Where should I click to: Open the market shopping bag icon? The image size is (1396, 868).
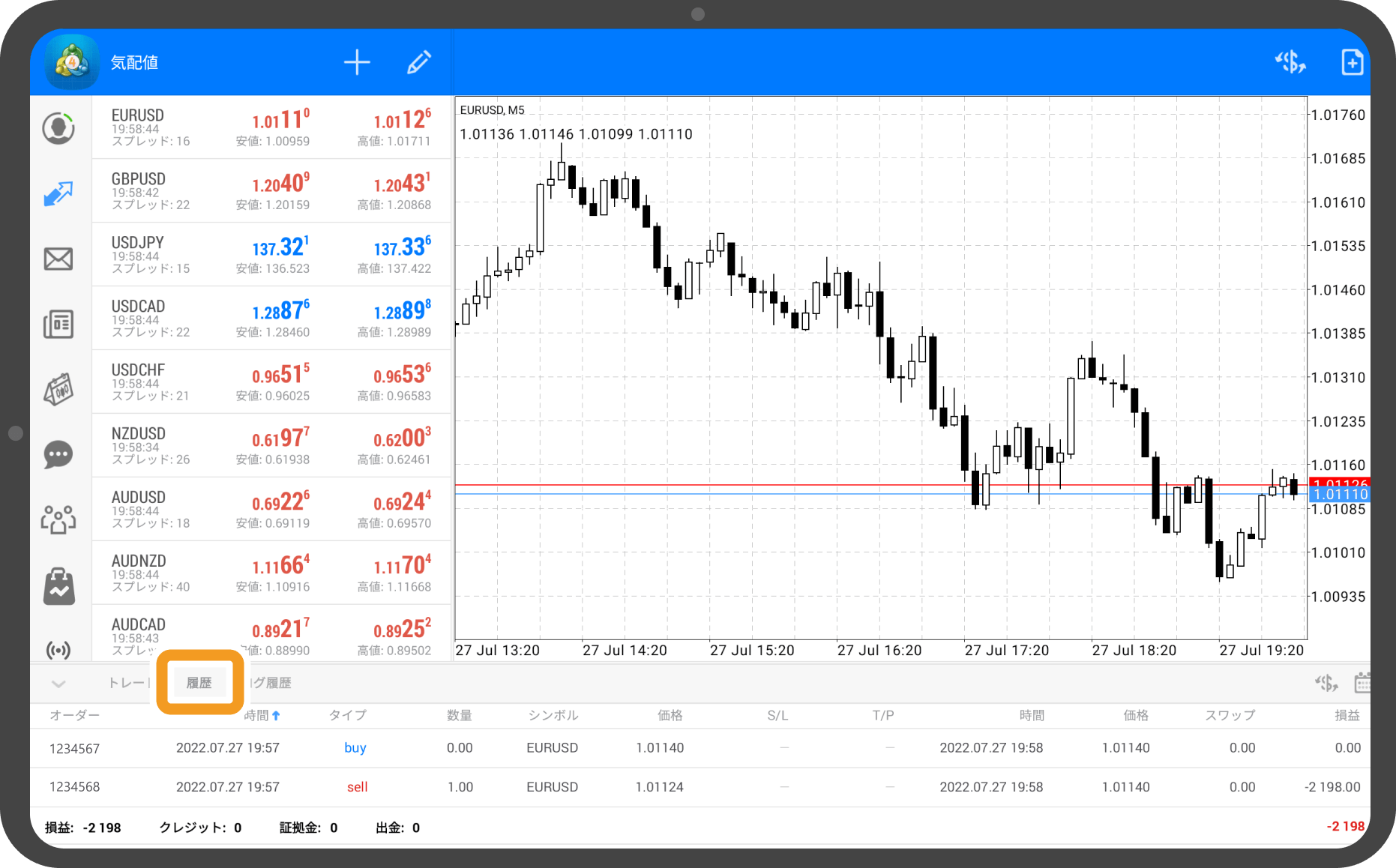[58, 586]
